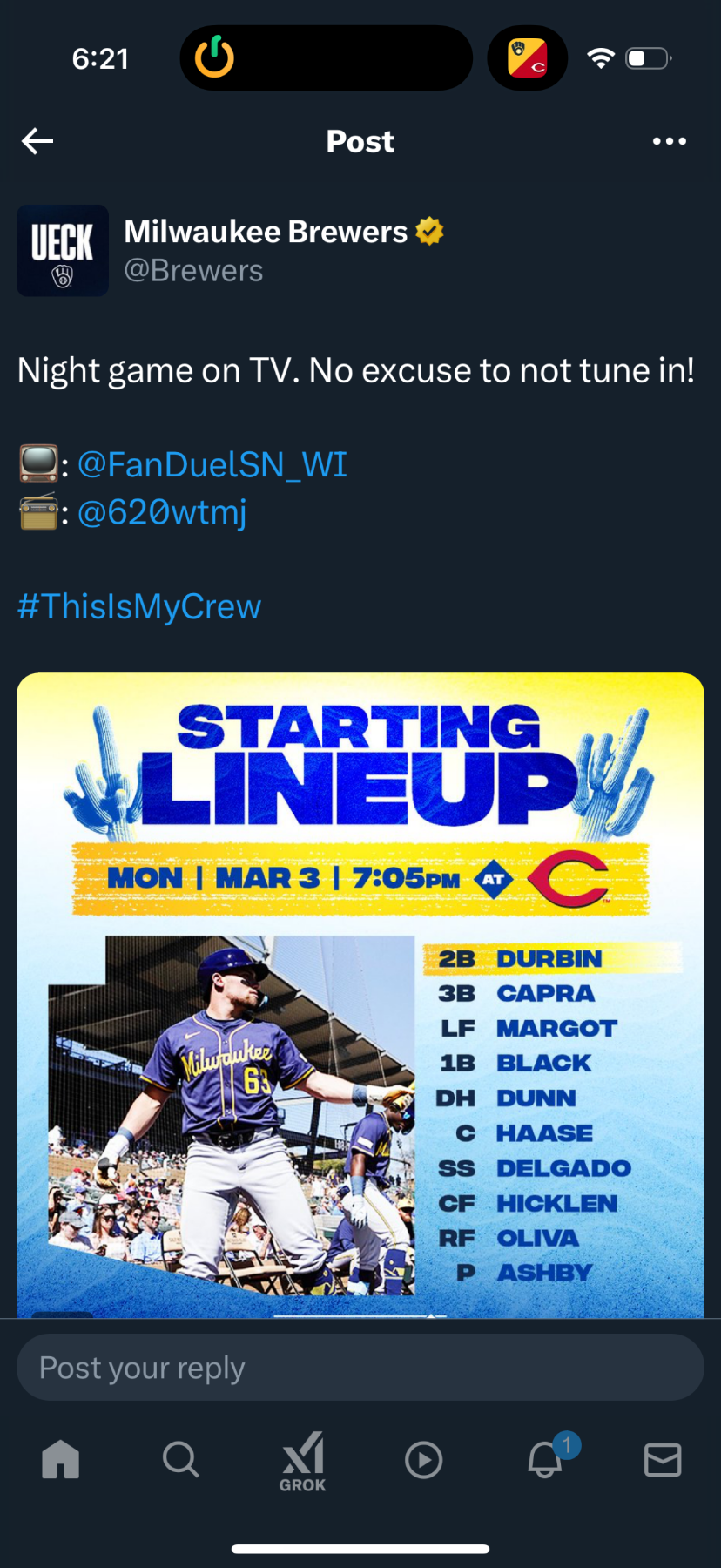Open the Grok tab
The image size is (721, 1568).
pos(302,1461)
